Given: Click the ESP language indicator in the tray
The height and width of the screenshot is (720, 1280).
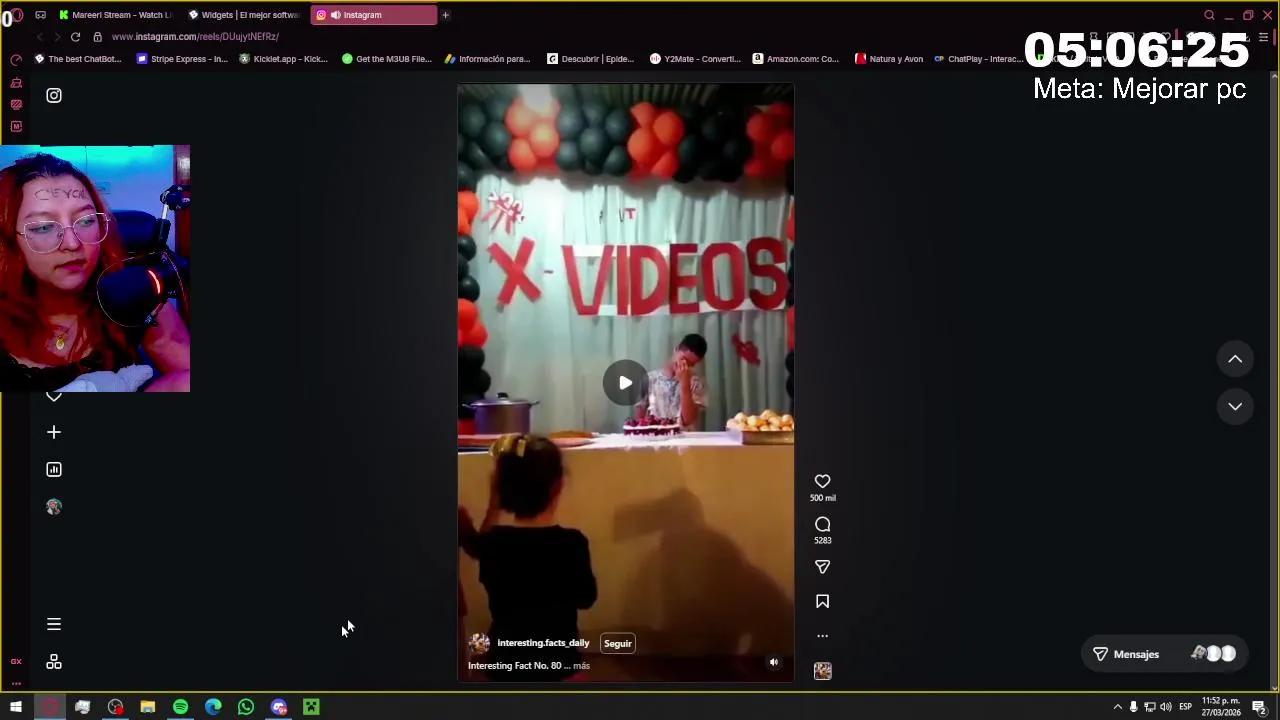Looking at the screenshot, I should pos(1185,707).
